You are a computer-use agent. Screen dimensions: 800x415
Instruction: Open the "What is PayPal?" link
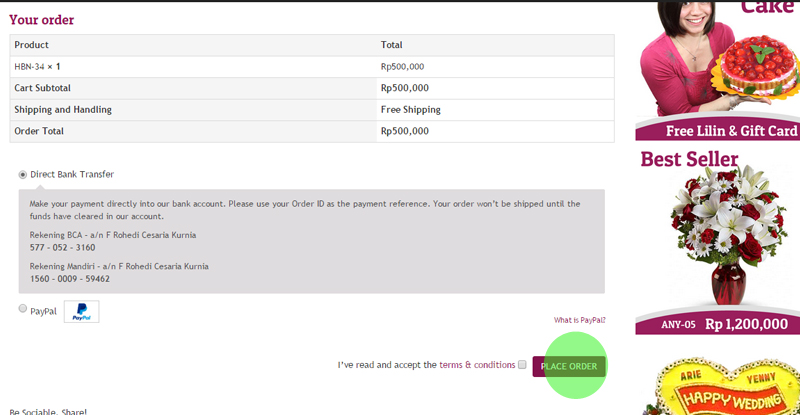point(579,320)
